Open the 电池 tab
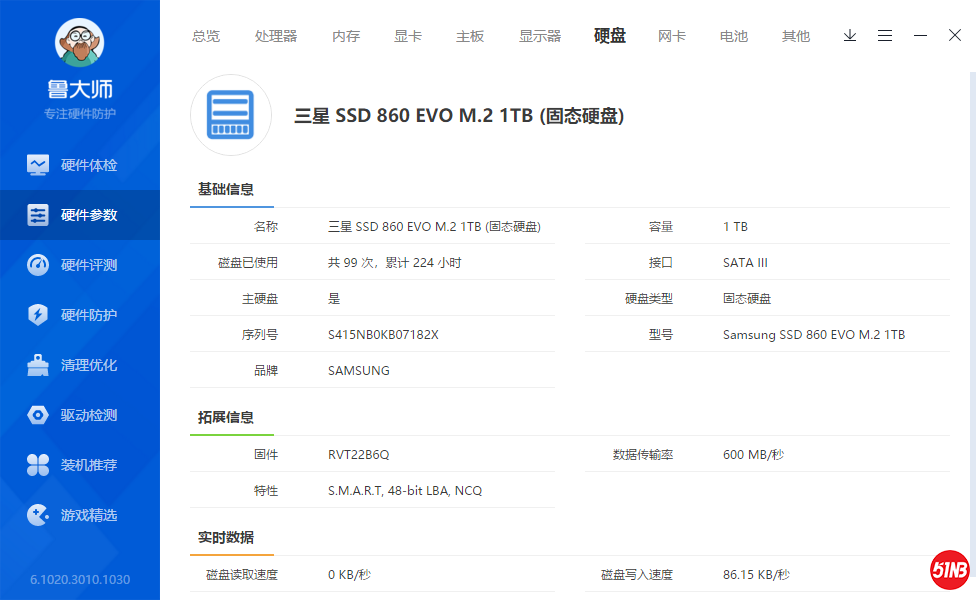 (733, 36)
